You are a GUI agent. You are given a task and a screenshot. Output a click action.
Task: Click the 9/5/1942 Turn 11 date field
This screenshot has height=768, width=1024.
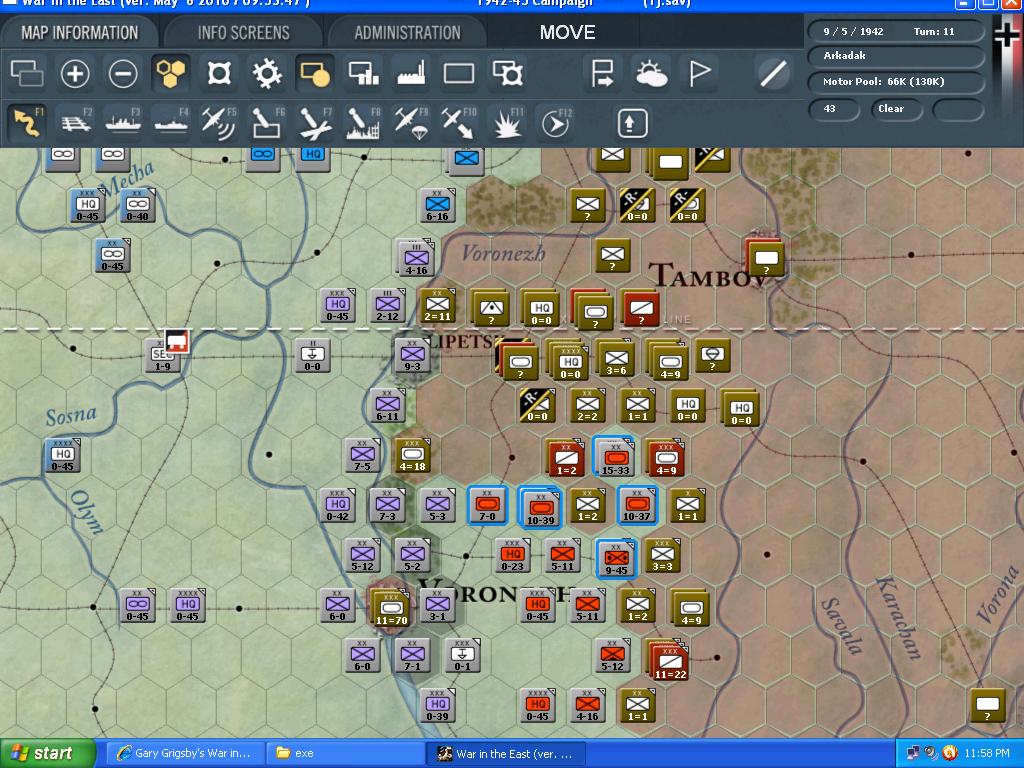click(895, 31)
